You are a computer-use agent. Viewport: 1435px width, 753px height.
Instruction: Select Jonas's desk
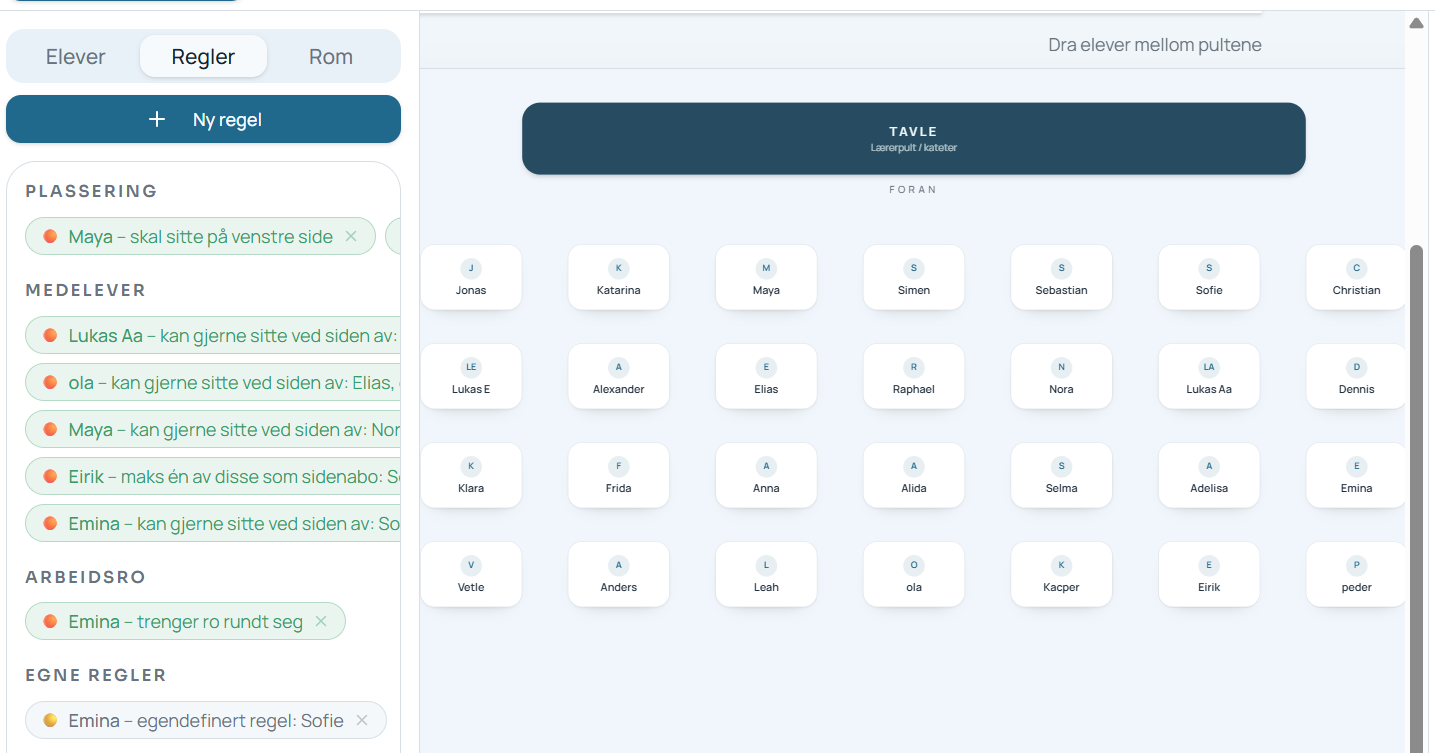coord(471,278)
